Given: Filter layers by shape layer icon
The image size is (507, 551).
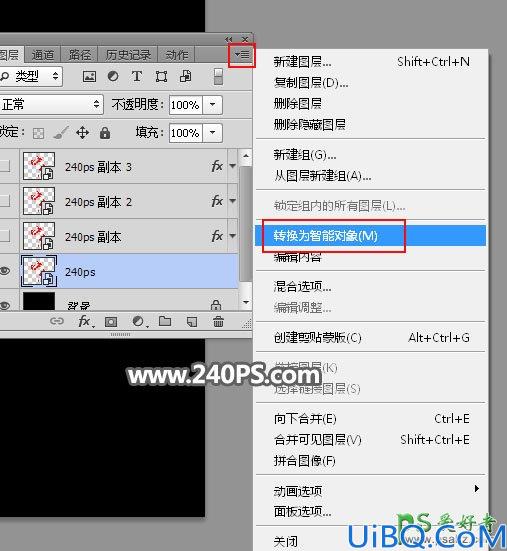Looking at the screenshot, I should point(161,76).
